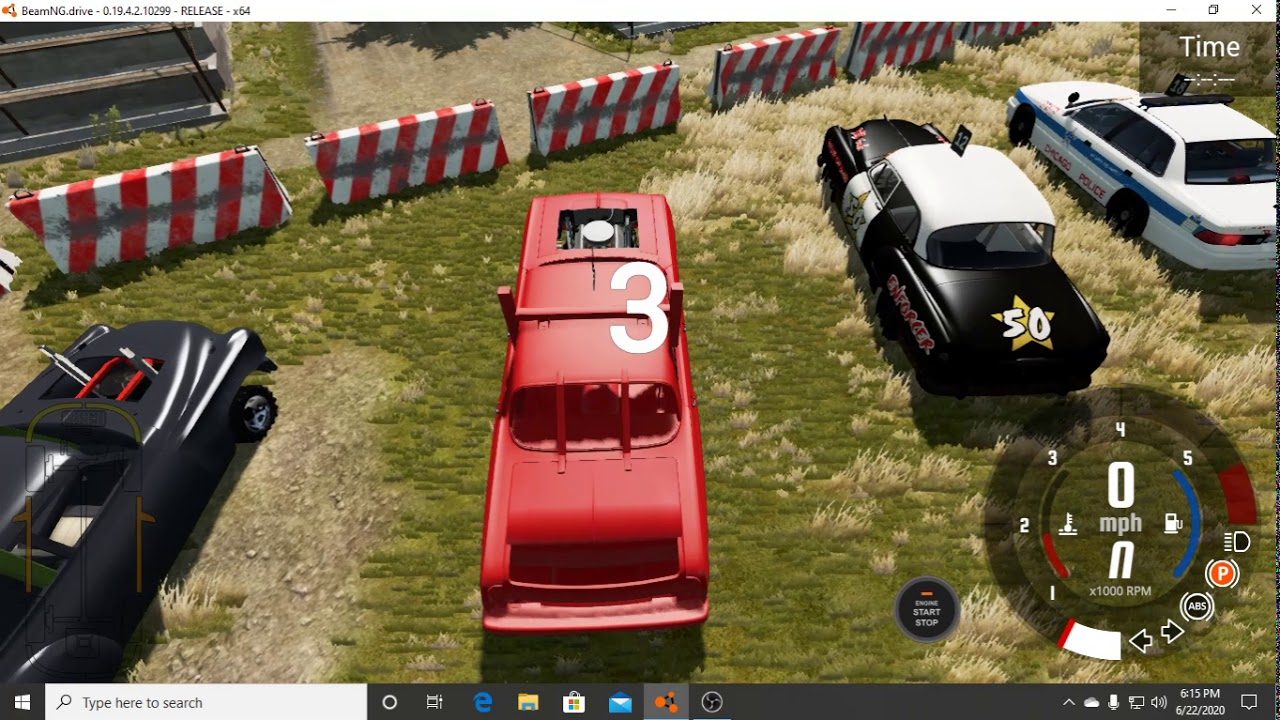The width and height of the screenshot is (1280, 720).
Task: Click the mph speed readout
Action: tap(1120, 498)
